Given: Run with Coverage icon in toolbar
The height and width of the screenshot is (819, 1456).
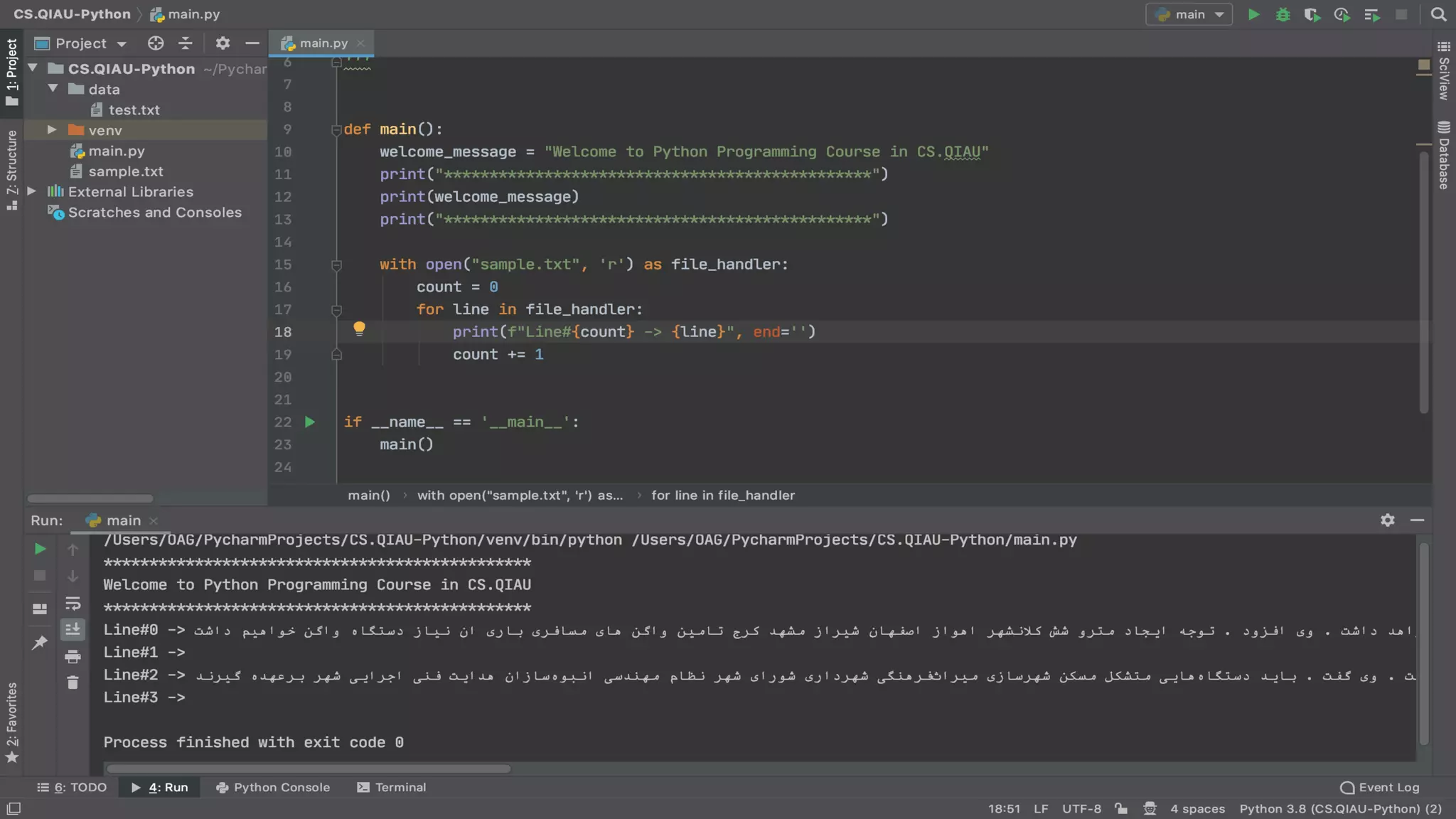Looking at the screenshot, I should (1312, 15).
